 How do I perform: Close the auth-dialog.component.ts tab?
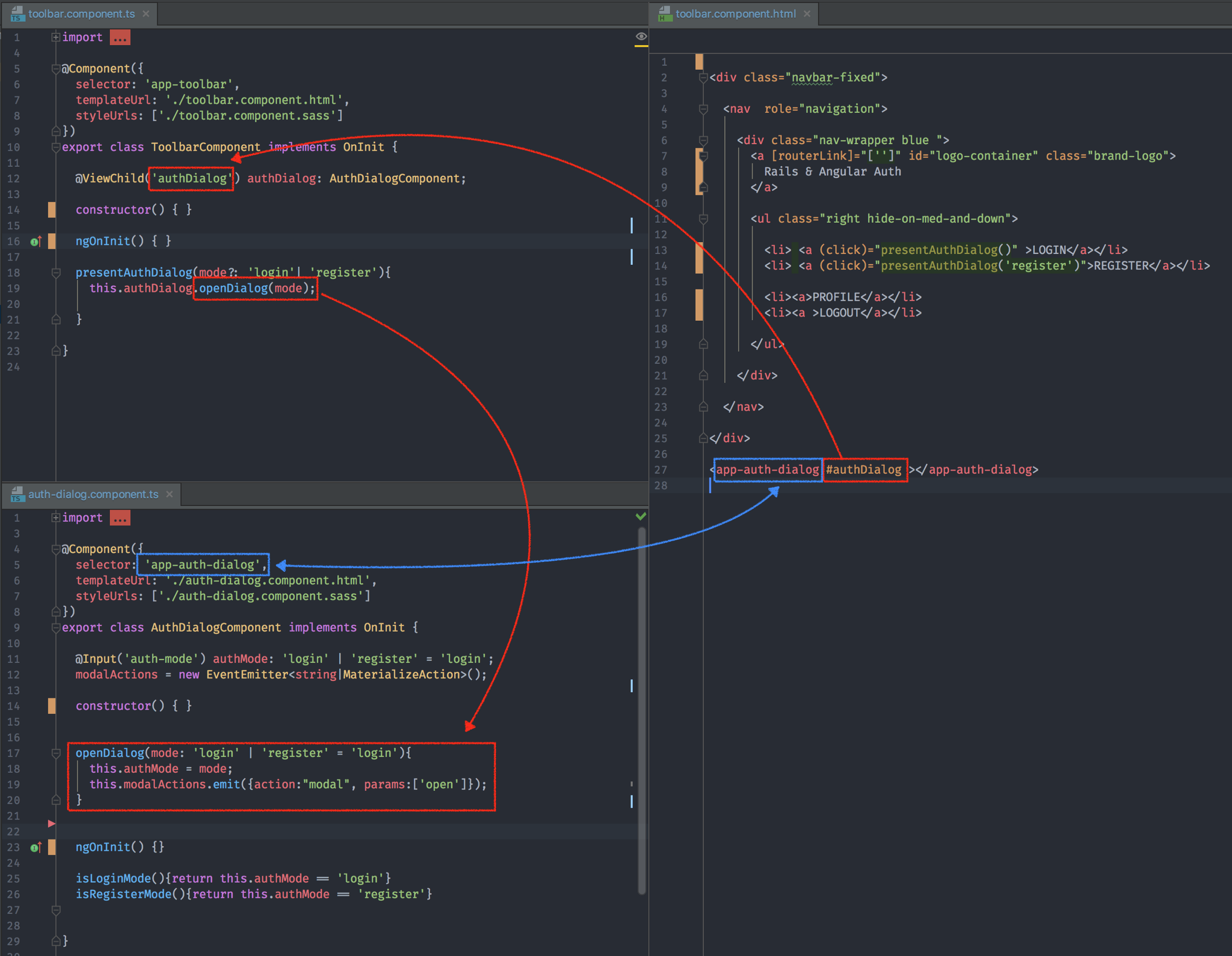pos(169,494)
